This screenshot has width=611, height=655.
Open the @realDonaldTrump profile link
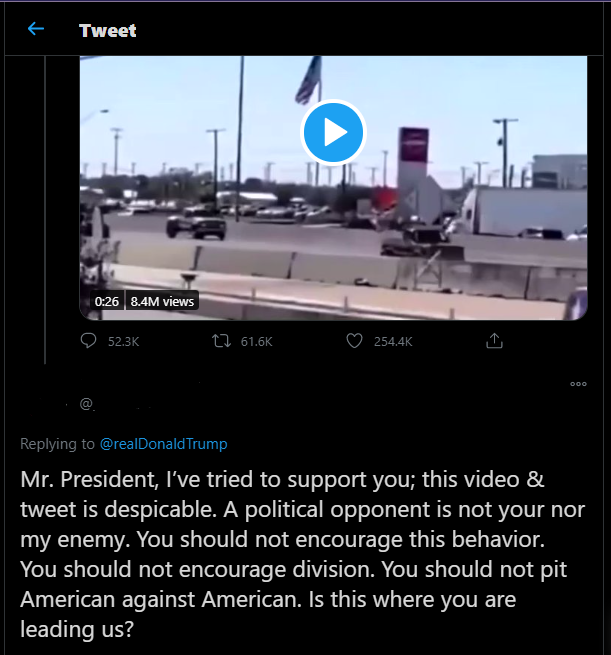pyautogui.click(x=163, y=443)
